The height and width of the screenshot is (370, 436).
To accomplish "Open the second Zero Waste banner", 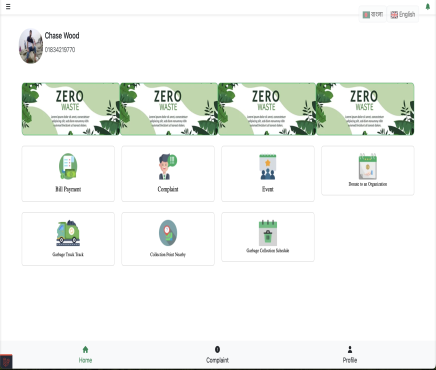I will tap(169, 109).
